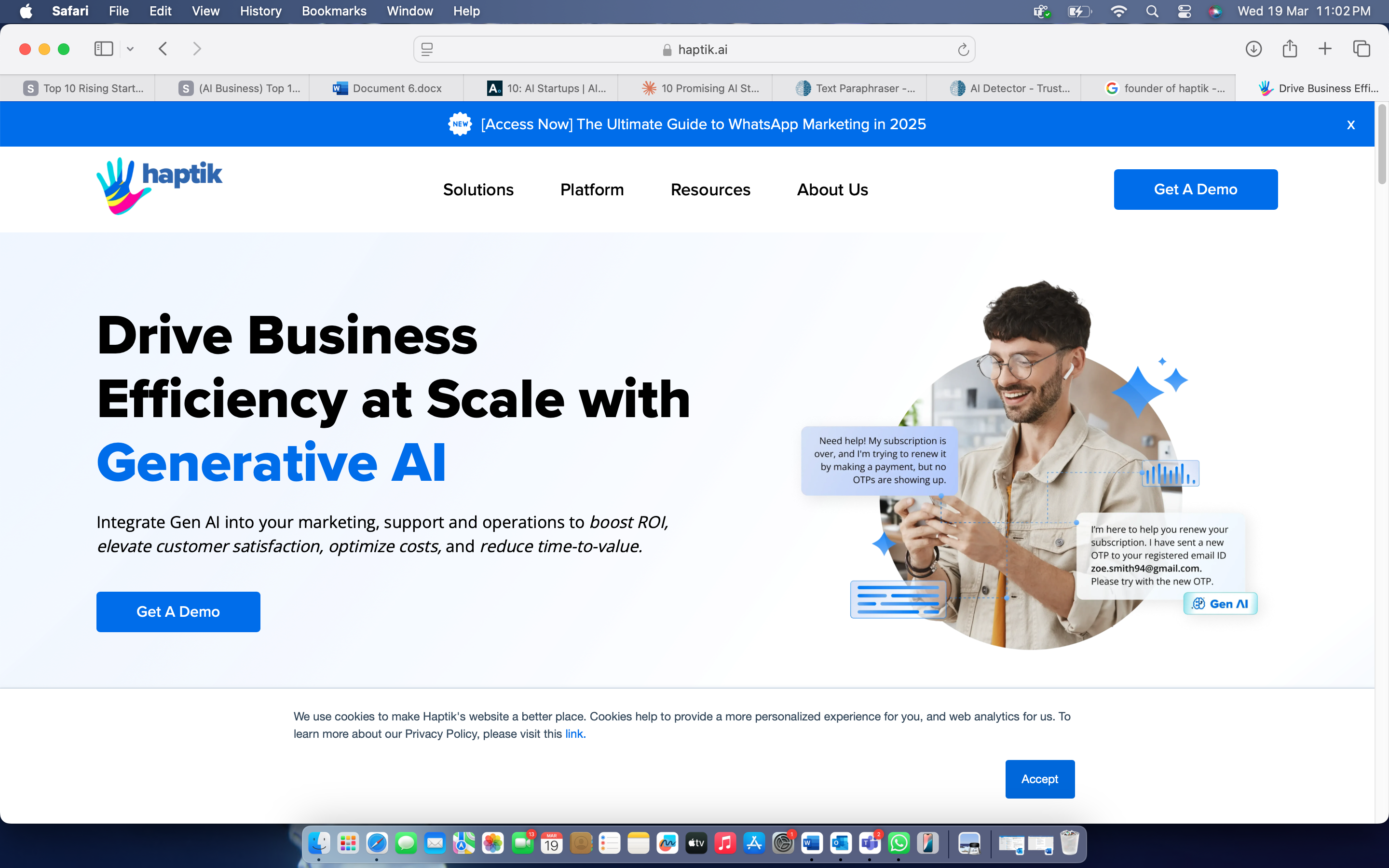Open the reader/page menu icon in address bar

pyautogui.click(x=427, y=50)
